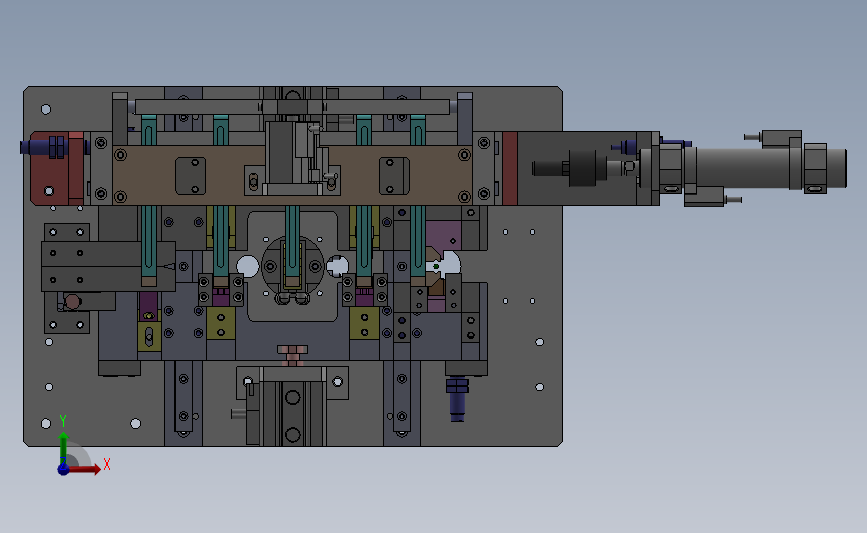This screenshot has height=533, width=867.
Task: Select the round brown knob on left bracket
Action: tap(72, 302)
